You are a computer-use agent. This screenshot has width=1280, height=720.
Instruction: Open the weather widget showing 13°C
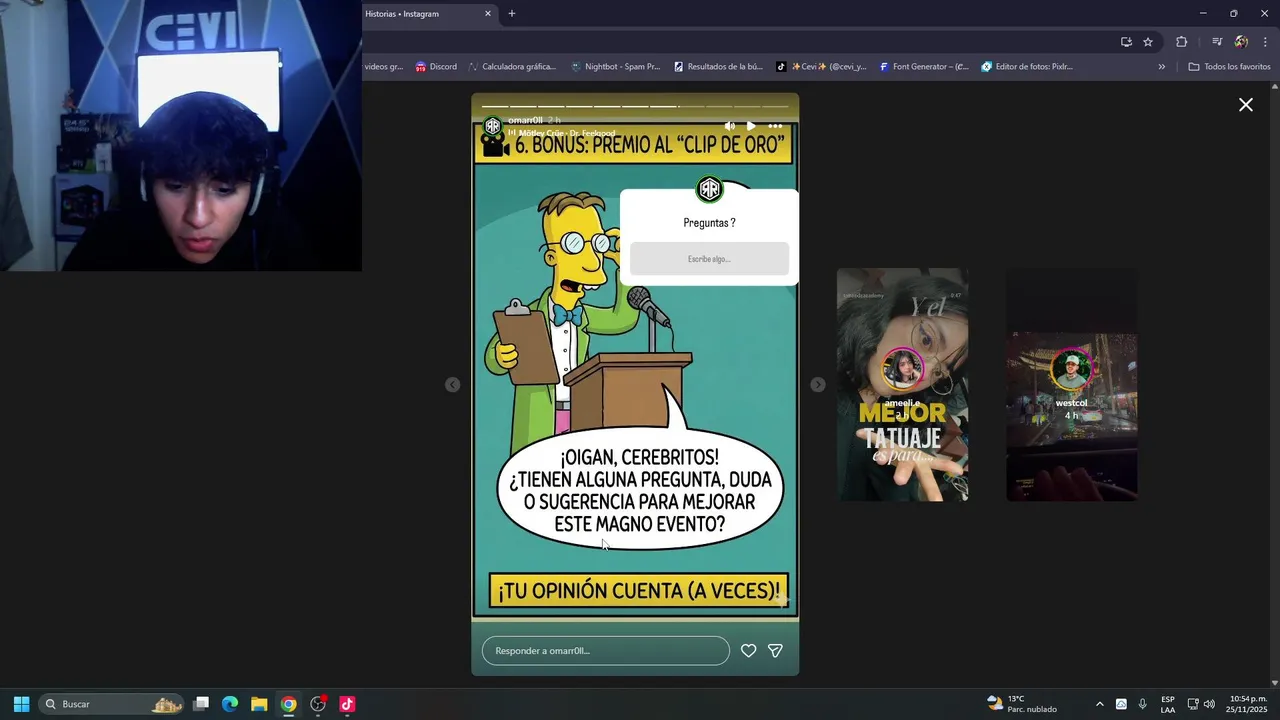[x=1021, y=704]
